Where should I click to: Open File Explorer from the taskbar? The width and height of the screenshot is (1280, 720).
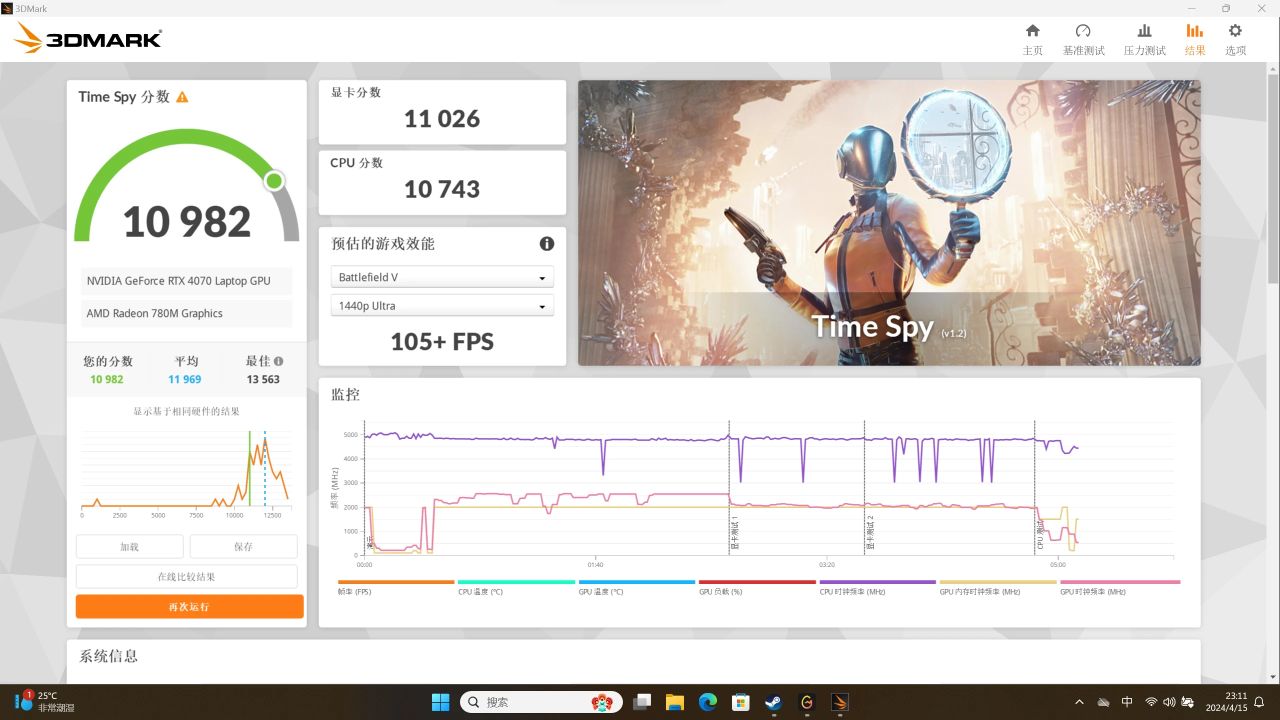(674, 702)
